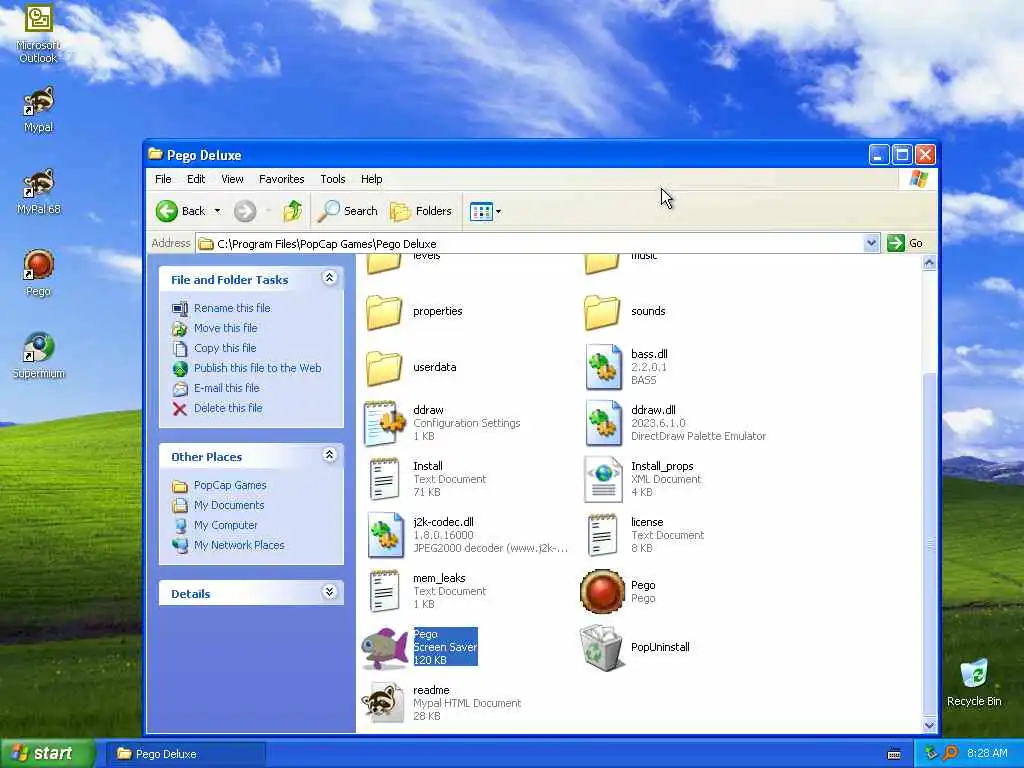This screenshot has width=1024, height=768.
Task: Select the Pego application icon
Action: (602, 592)
